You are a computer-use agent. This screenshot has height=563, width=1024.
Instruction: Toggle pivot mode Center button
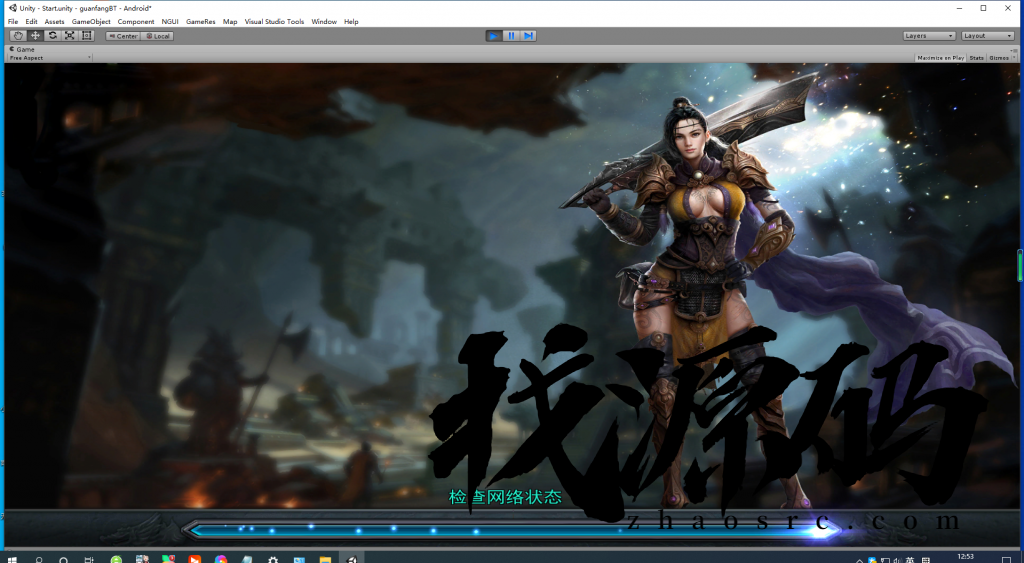pos(123,36)
